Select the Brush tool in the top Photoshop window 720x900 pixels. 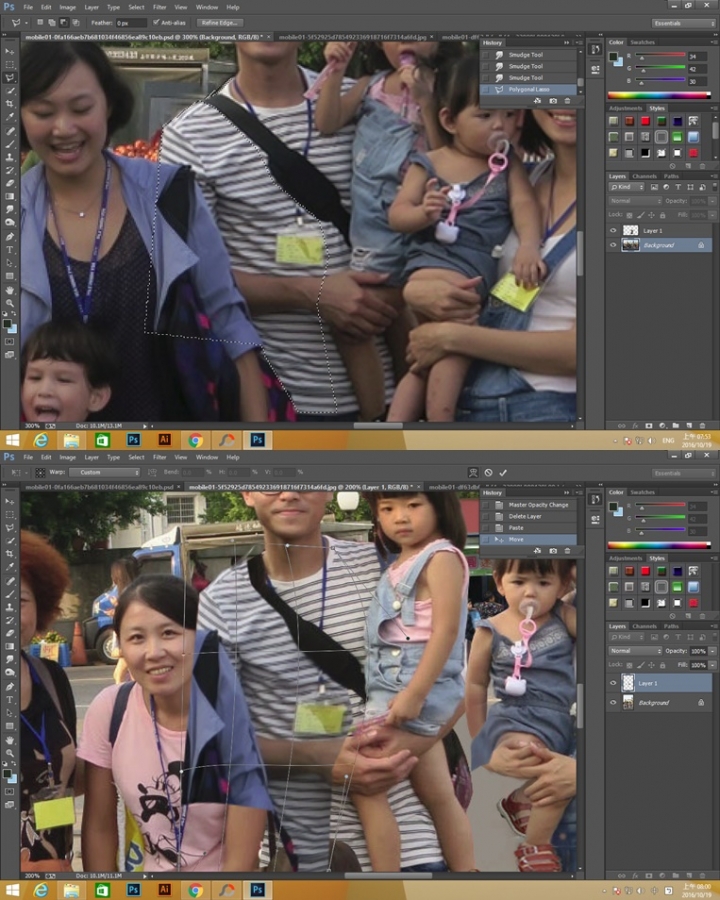(10, 143)
